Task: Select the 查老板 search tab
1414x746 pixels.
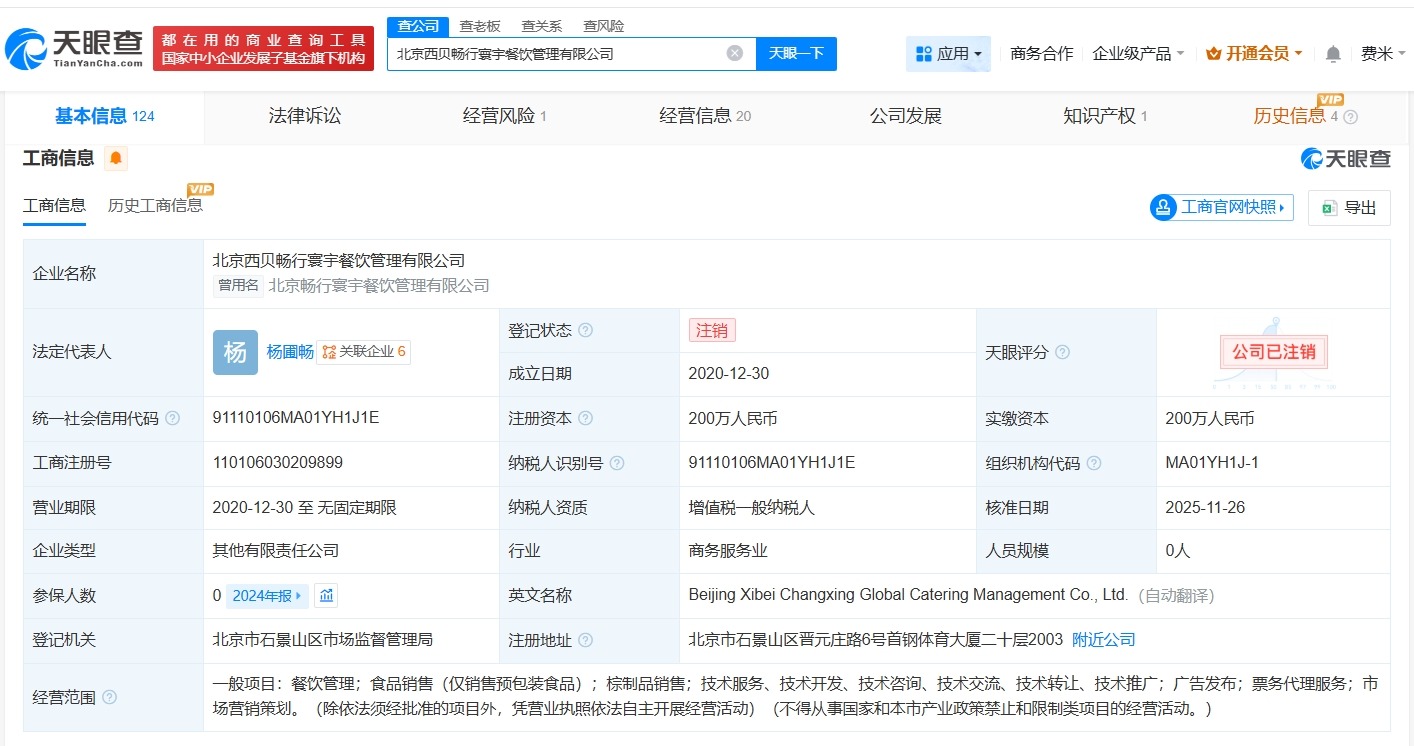Action: pos(480,26)
